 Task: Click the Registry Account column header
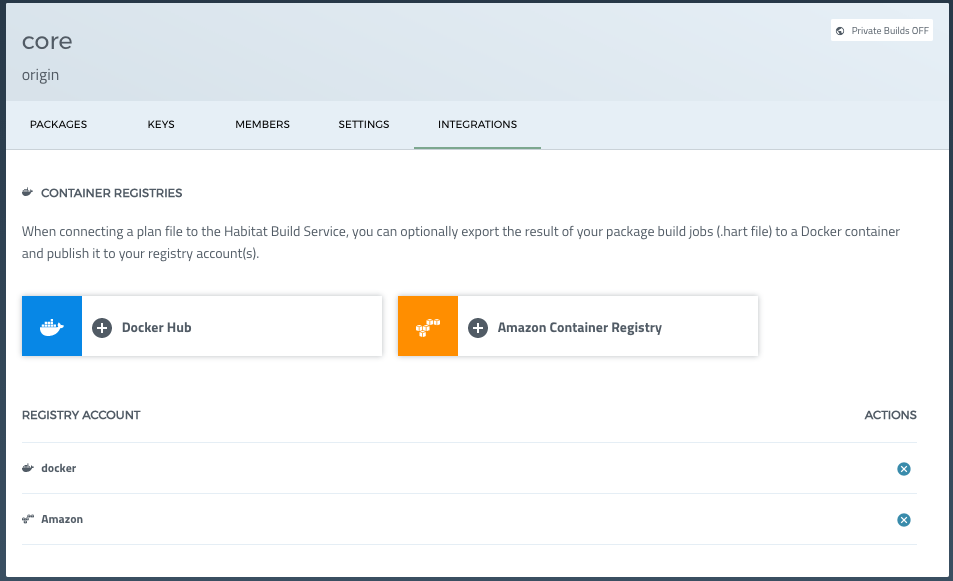[x=81, y=415]
